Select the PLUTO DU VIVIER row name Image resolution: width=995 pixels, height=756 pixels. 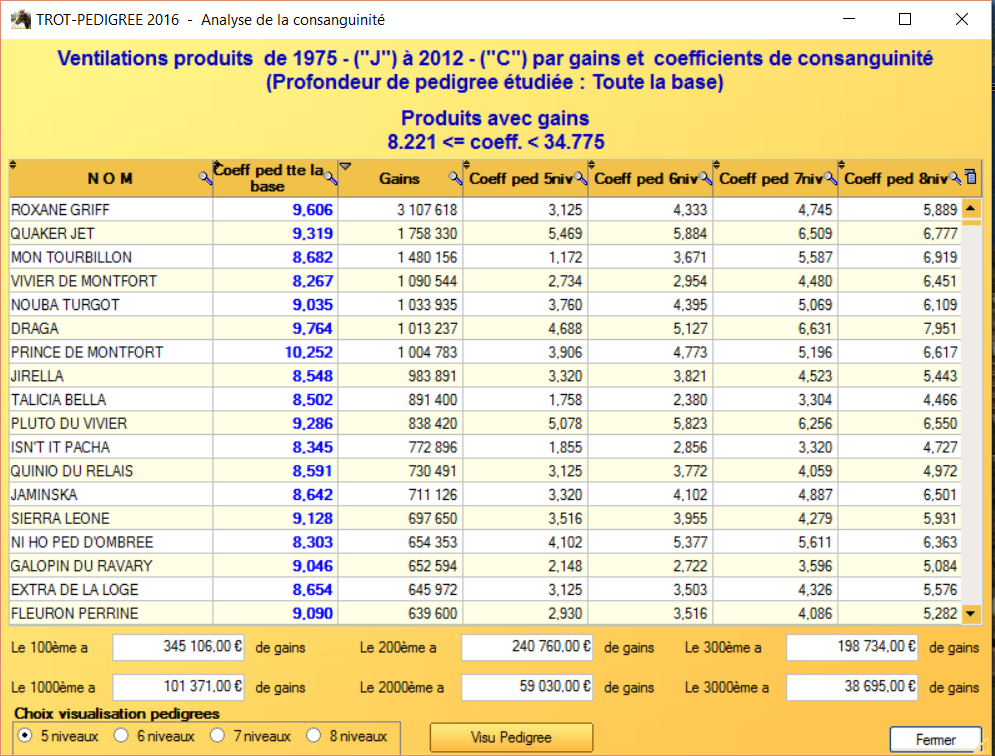[69, 423]
